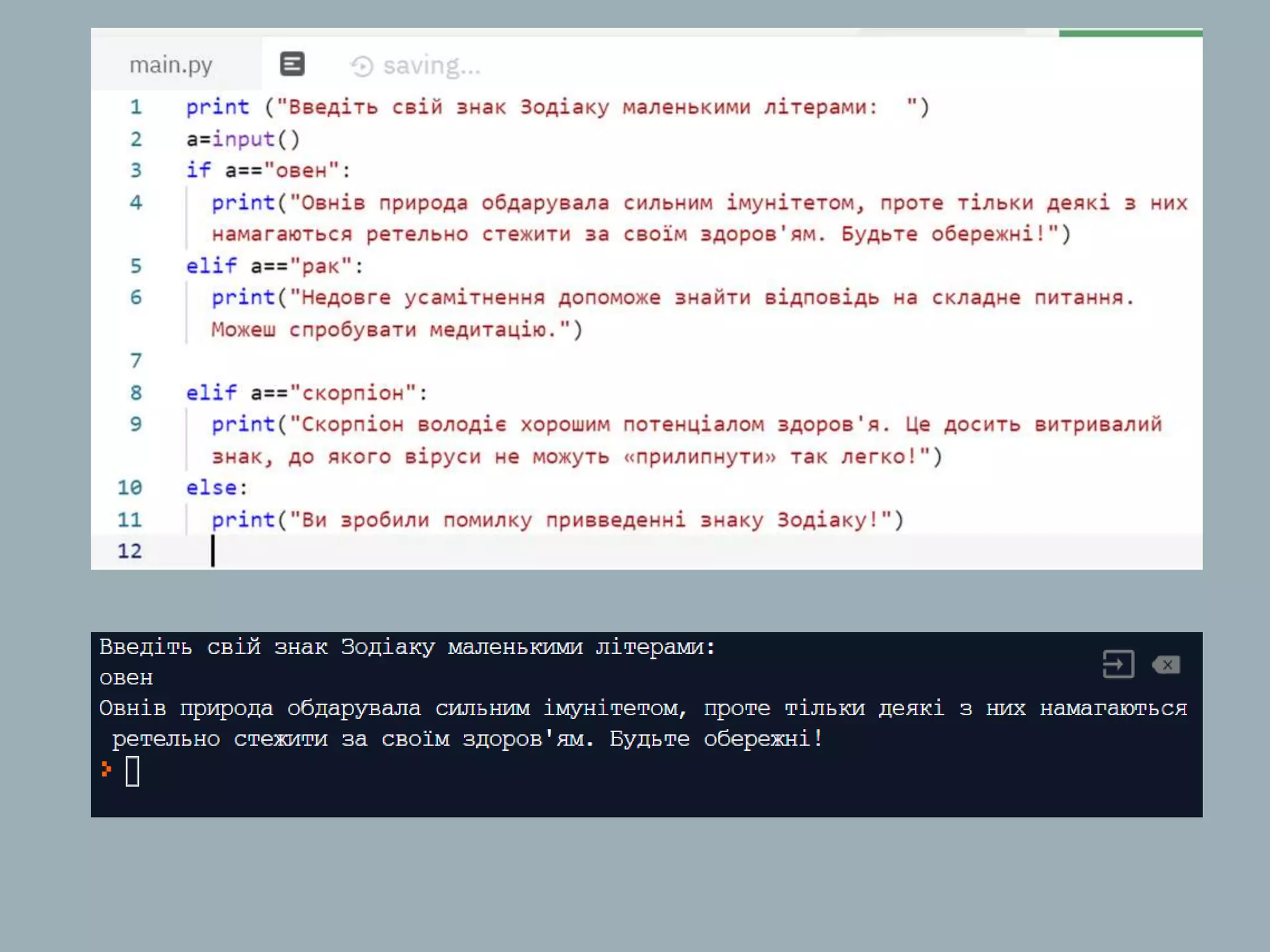1270x952 pixels.
Task: Click line number 8 in gutter
Action: (136, 392)
